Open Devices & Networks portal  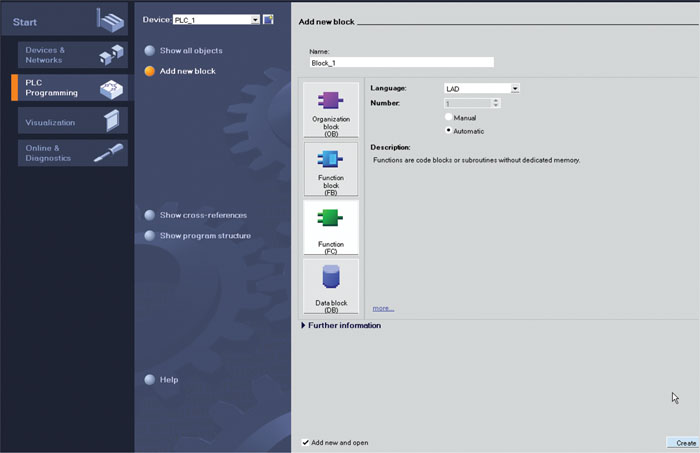pyautogui.click(x=73, y=55)
